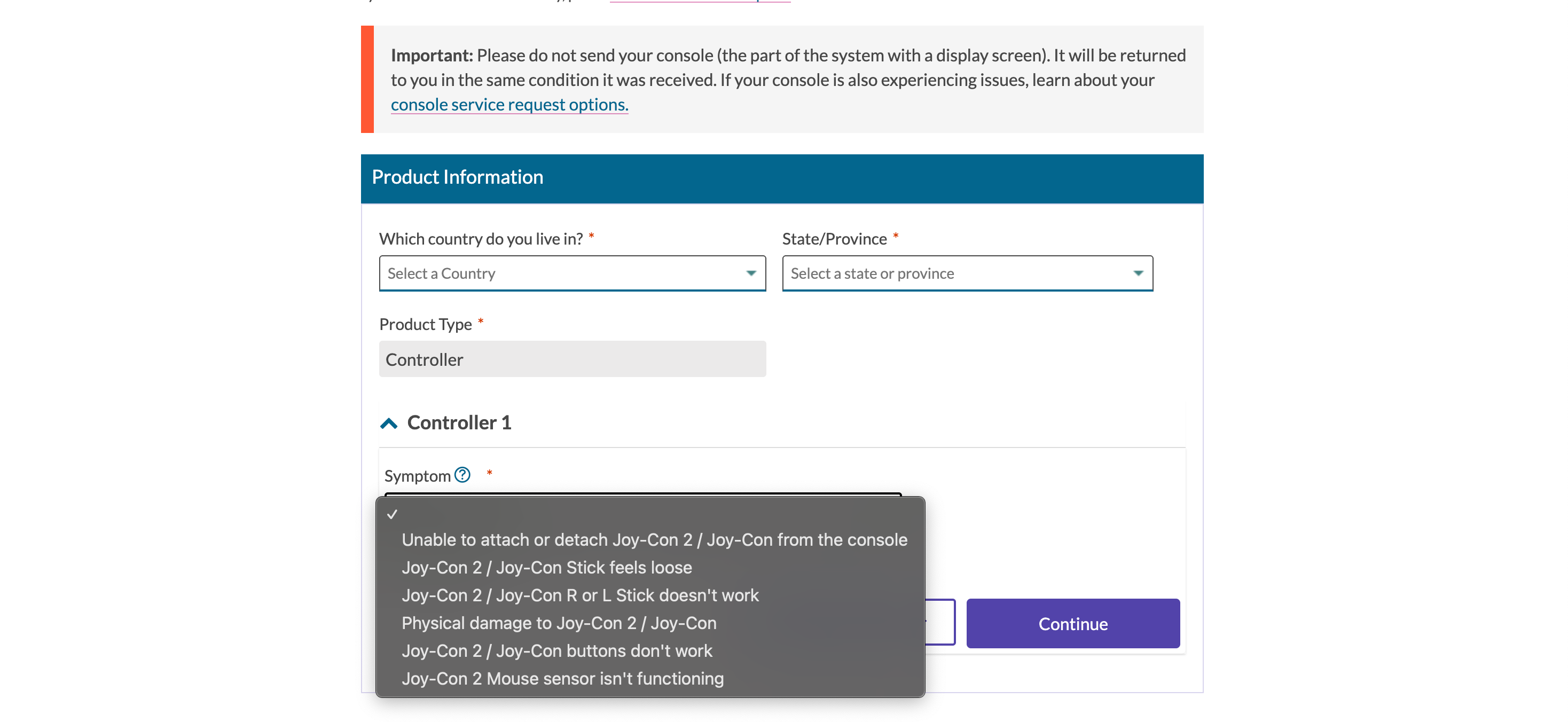Click the partially hidden button beside Continue
This screenshot has height=722, width=1568.
pos(940,622)
